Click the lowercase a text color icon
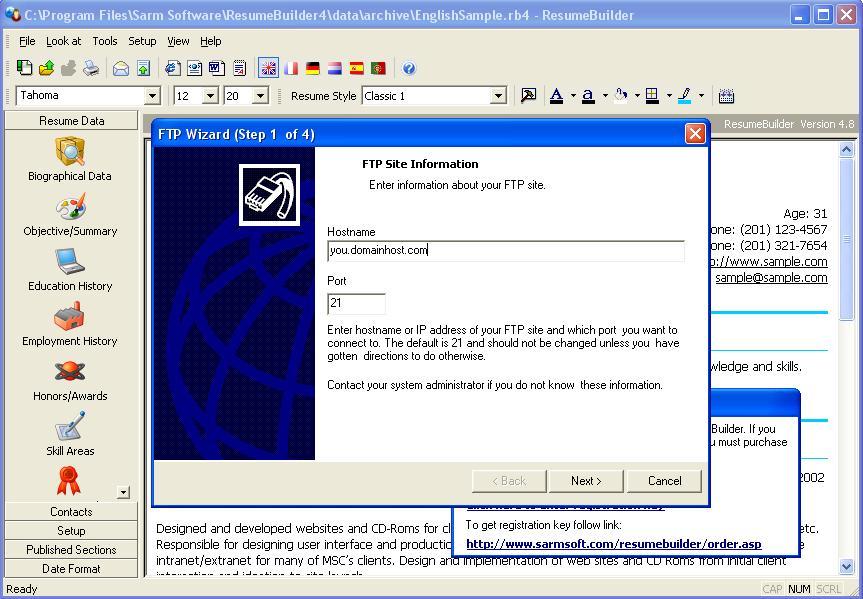Viewport: 863px width, 599px height. pos(588,96)
